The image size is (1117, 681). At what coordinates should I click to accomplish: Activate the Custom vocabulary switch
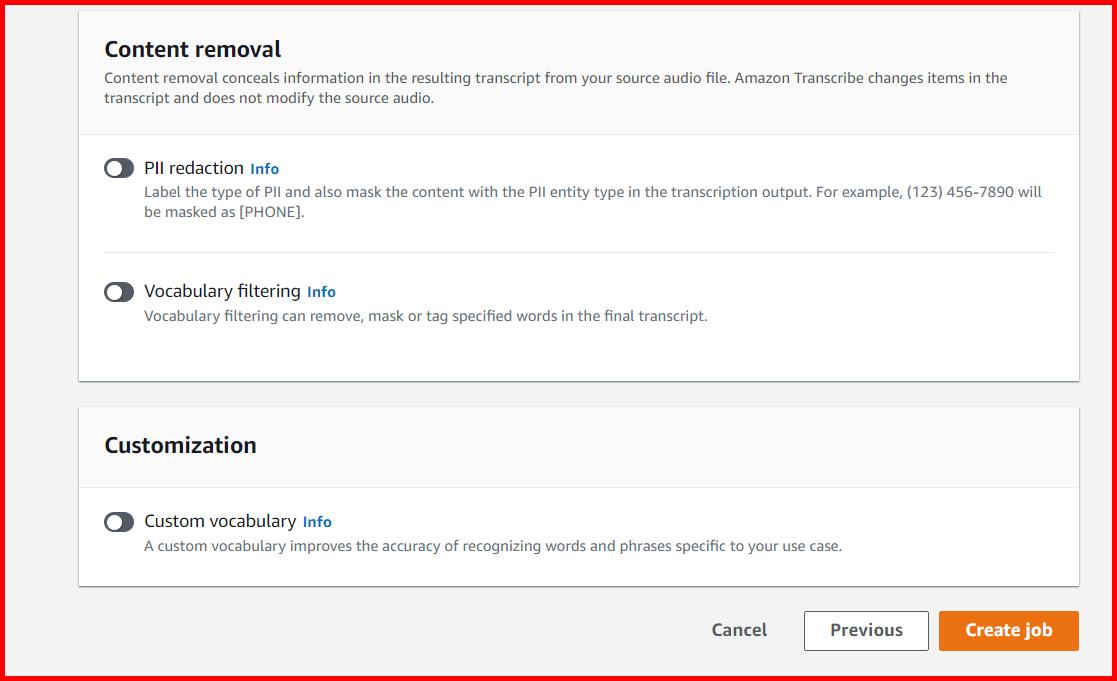[120, 521]
